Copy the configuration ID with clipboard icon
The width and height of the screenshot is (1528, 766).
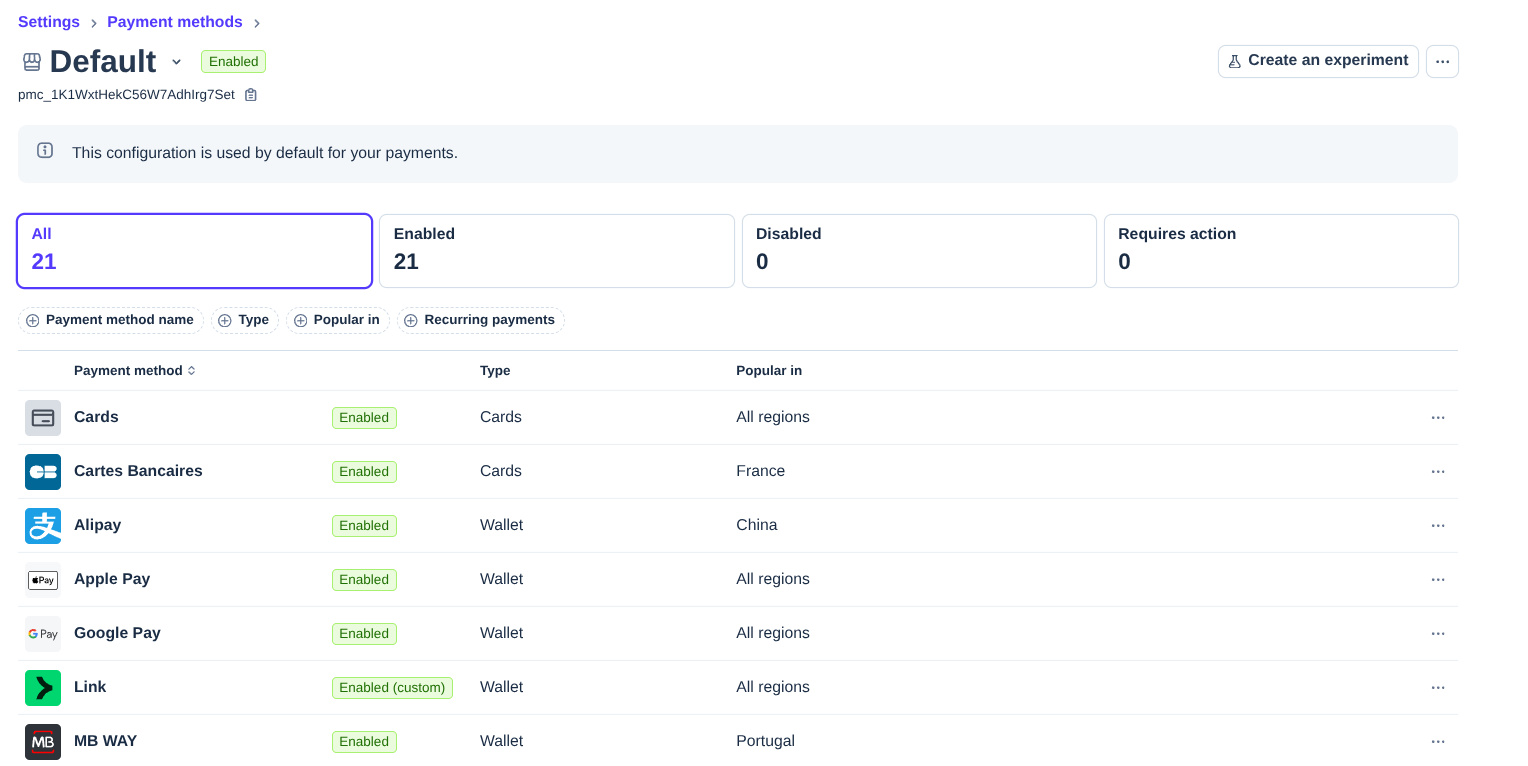[251, 95]
